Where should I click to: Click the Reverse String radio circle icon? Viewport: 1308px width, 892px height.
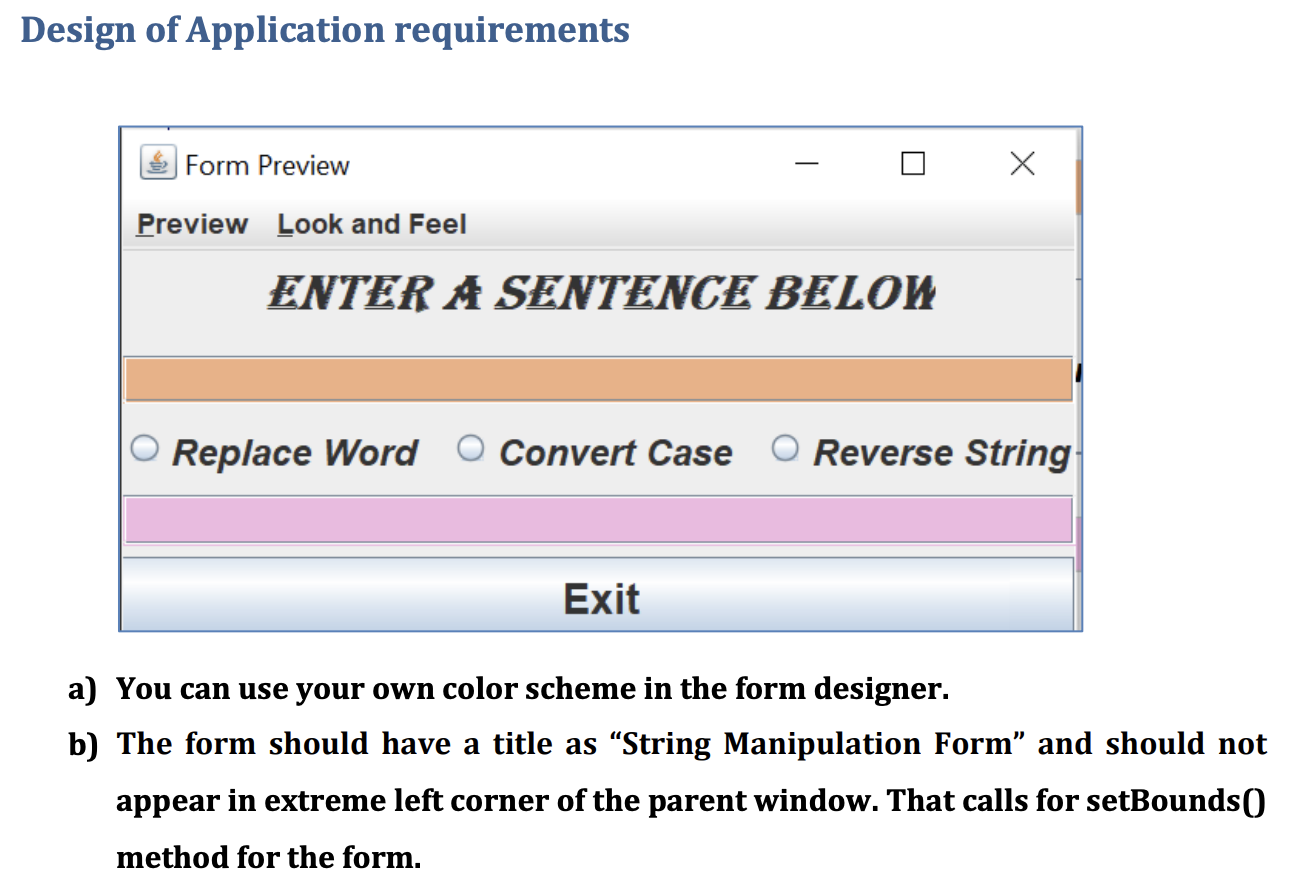786,448
